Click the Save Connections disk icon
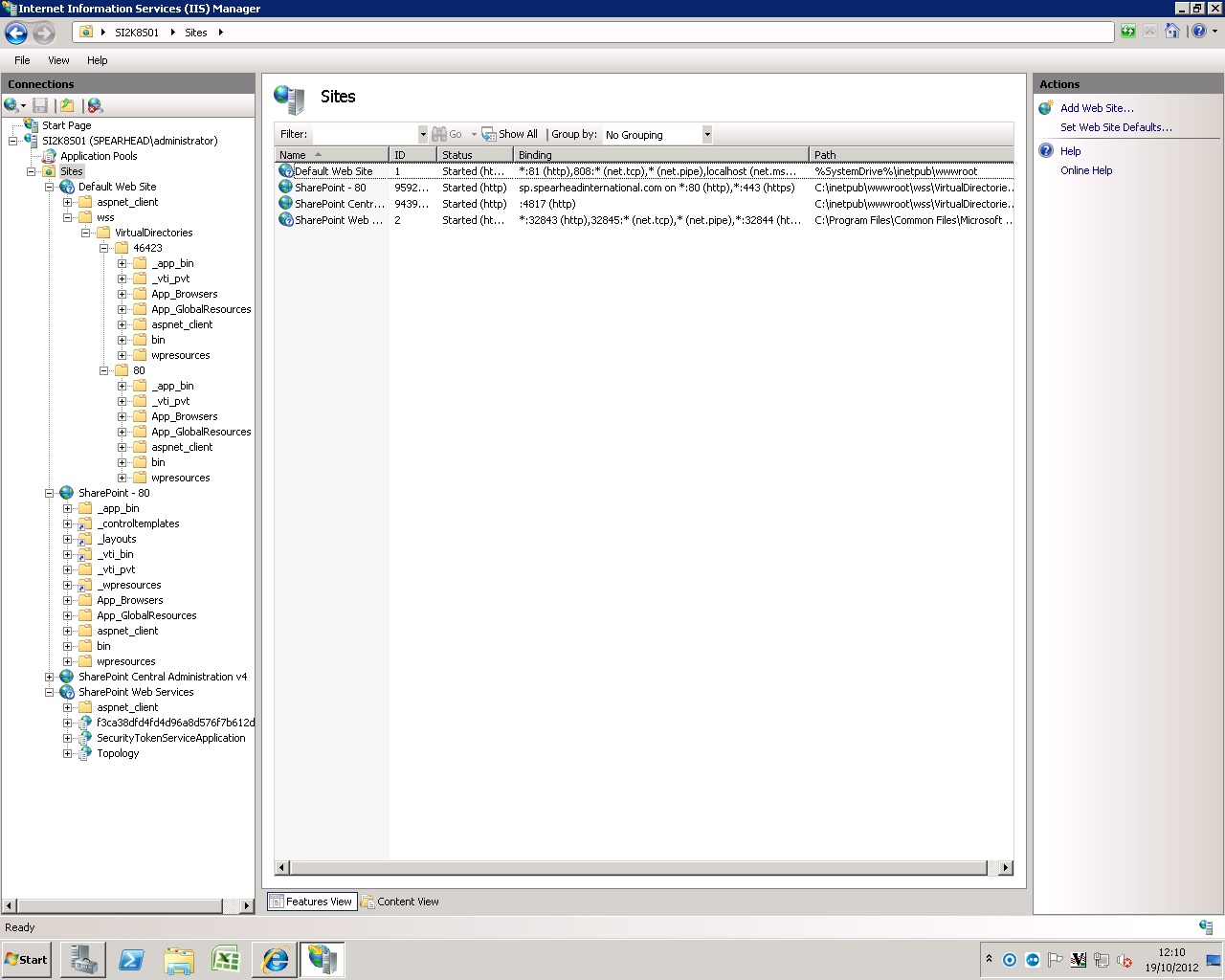 click(40, 105)
